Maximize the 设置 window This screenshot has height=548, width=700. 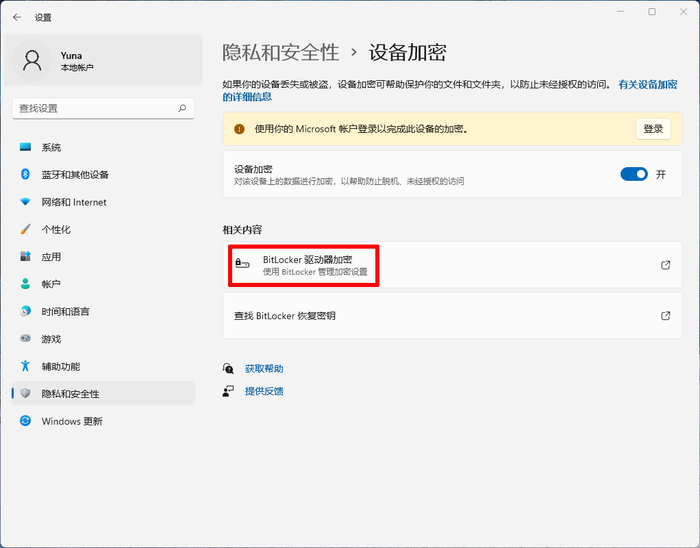click(x=652, y=12)
